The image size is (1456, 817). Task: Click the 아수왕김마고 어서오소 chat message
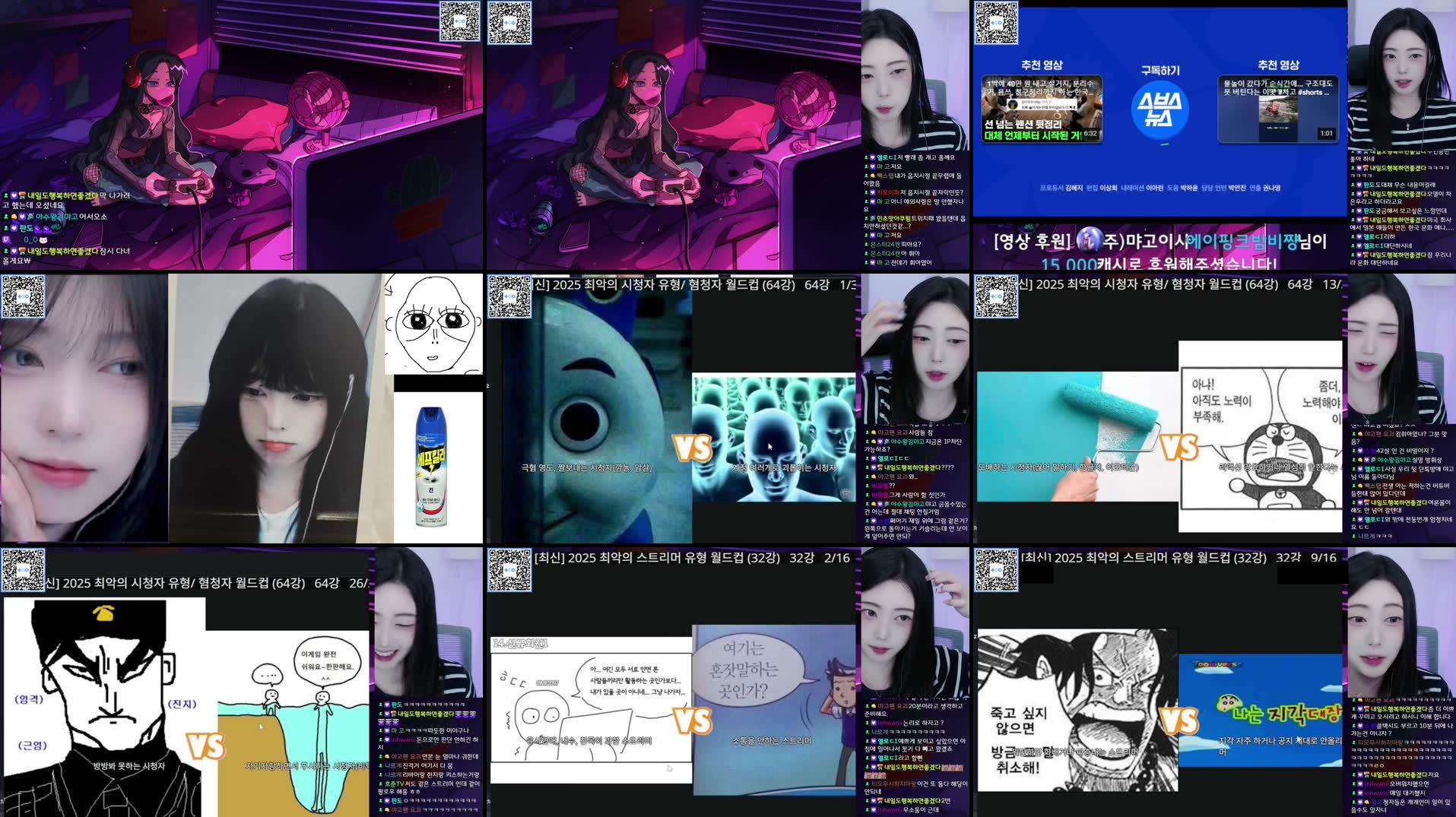[56, 217]
